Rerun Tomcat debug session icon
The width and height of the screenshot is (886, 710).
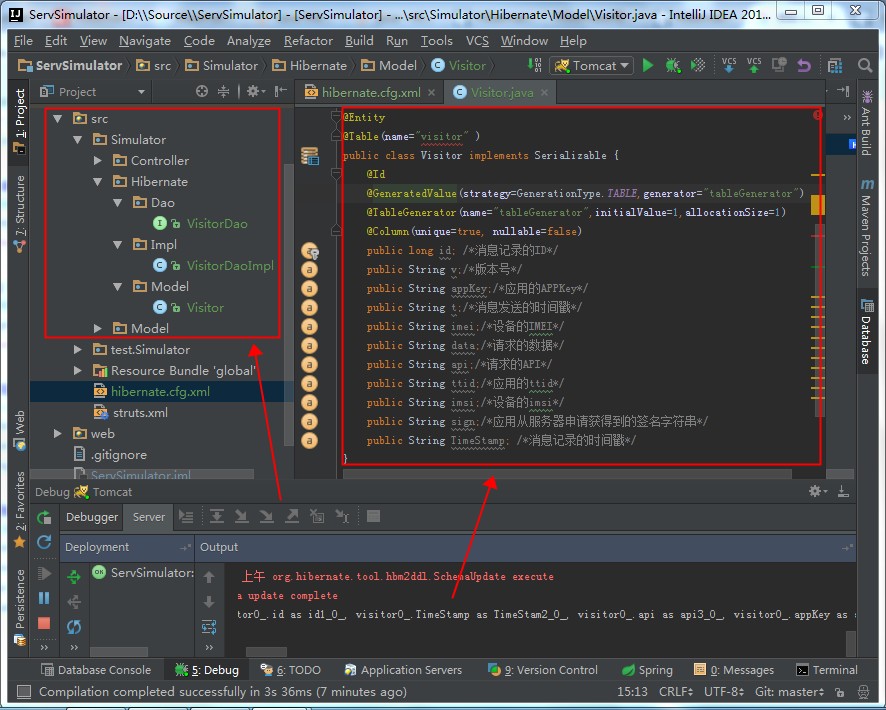44,517
